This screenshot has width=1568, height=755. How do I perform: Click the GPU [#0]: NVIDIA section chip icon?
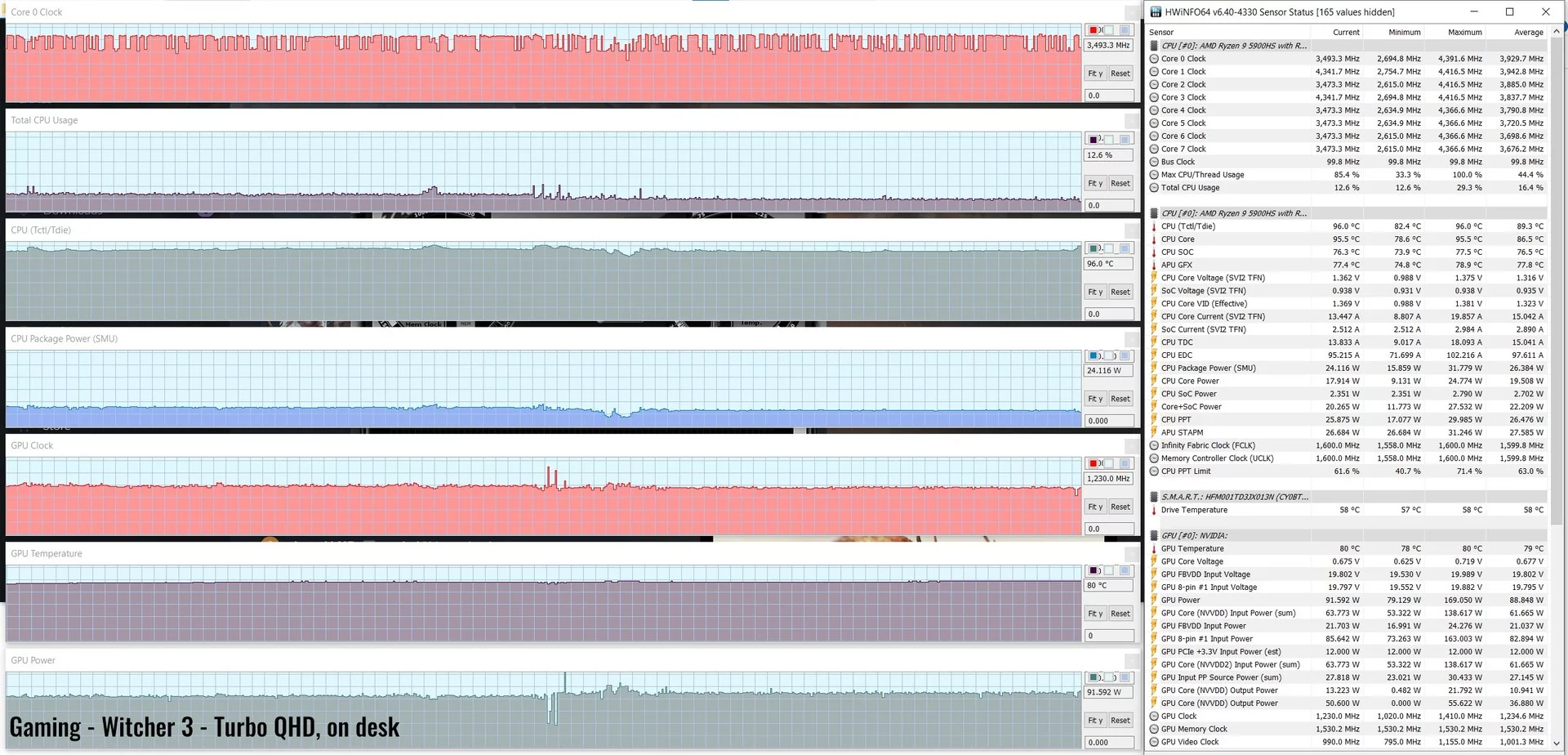tap(1154, 536)
